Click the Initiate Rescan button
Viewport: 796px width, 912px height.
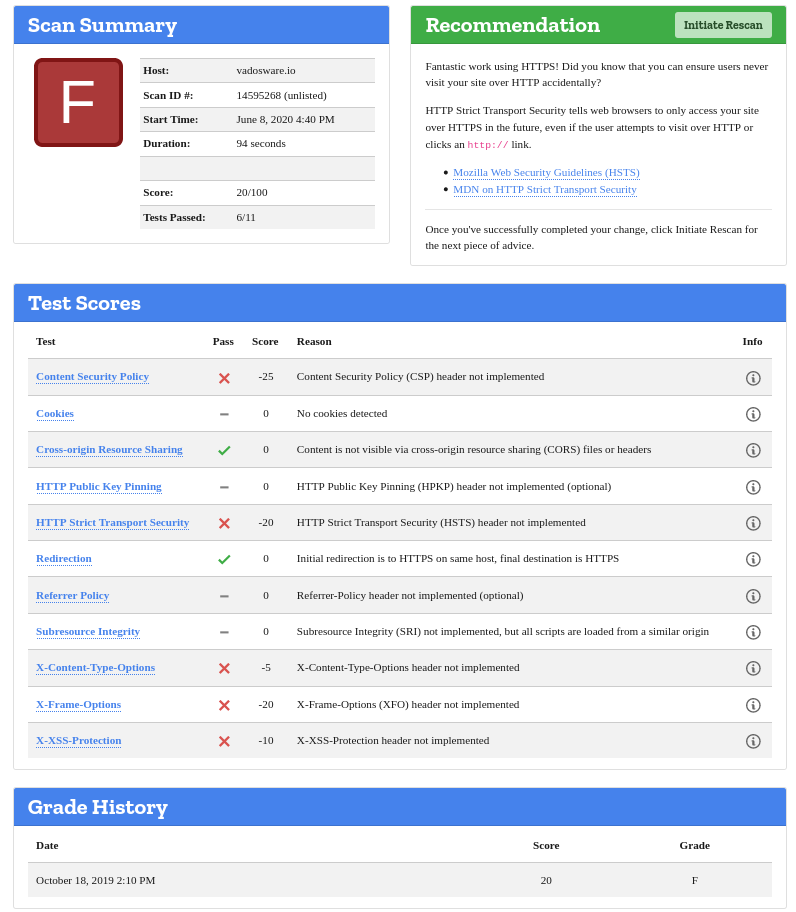tap(722, 25)
